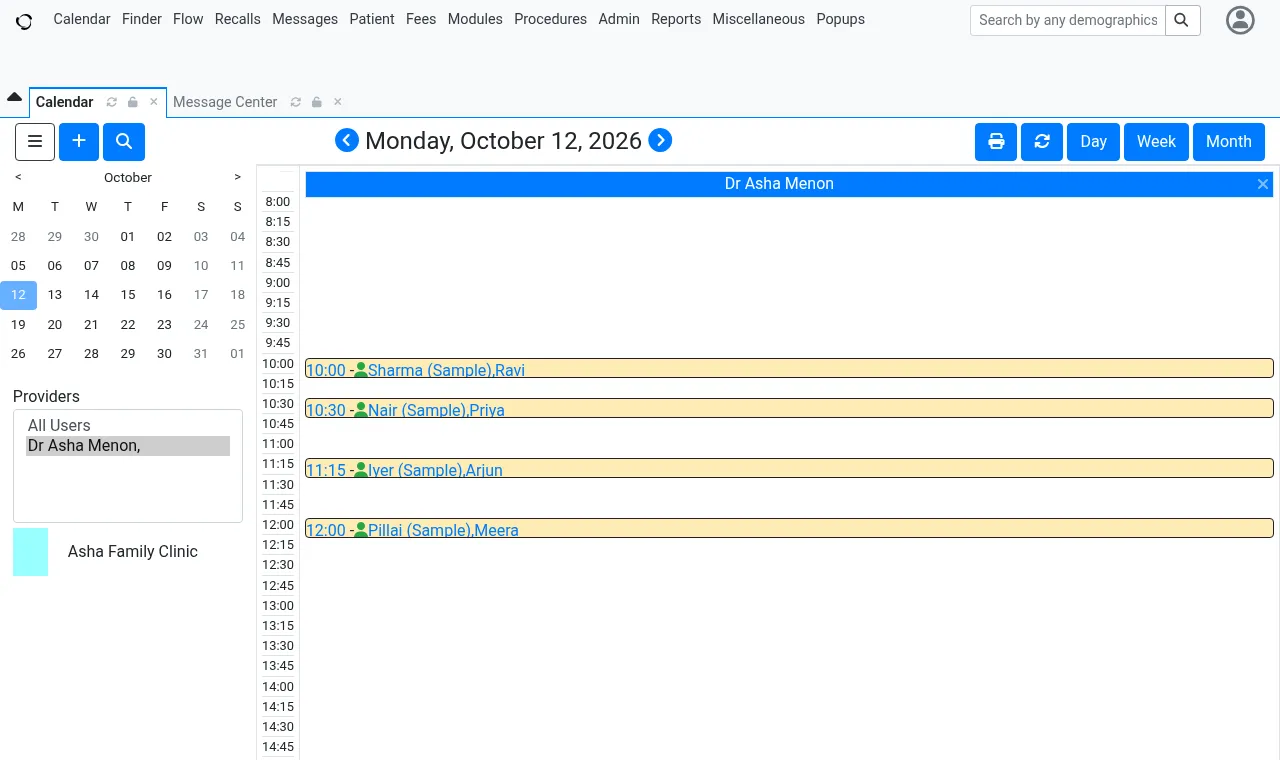Open the Finder menu
The width and height of the screenshot is (1280, 760).
click(x=142, y=19)
